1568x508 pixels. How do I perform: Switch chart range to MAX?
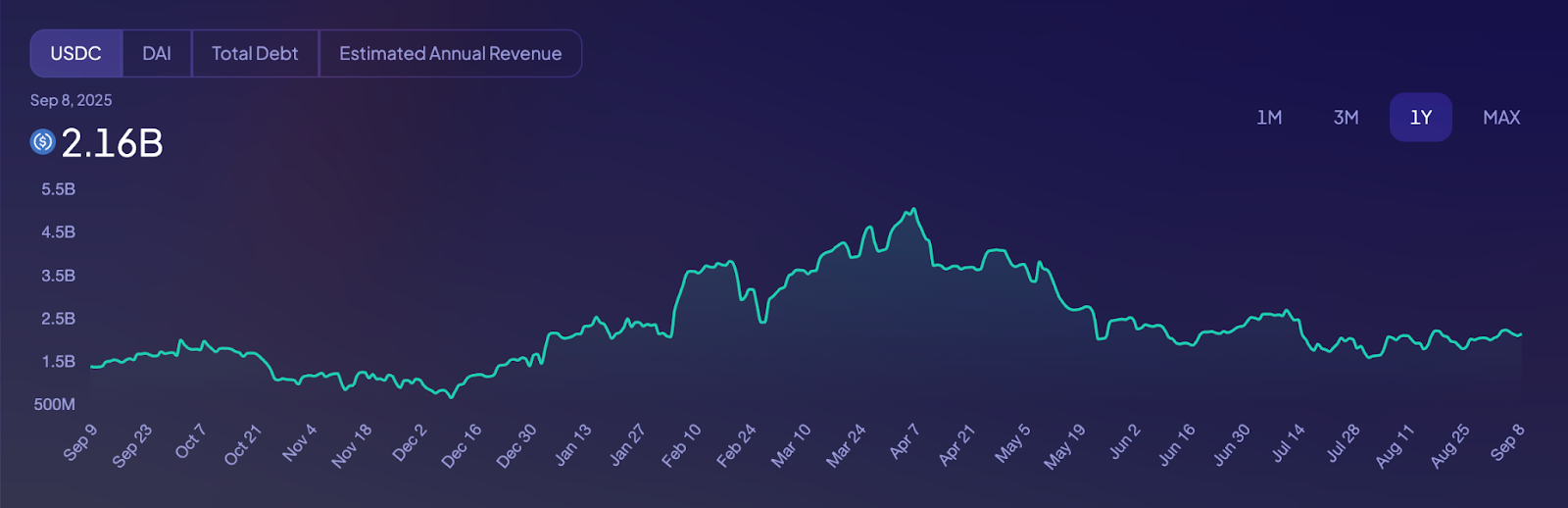(1500, 118)
